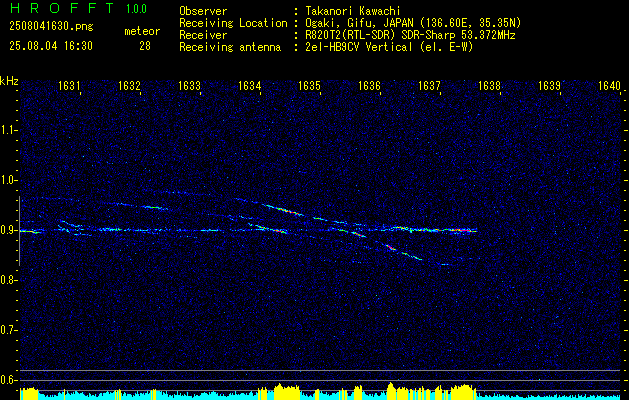Screen dimensions: 629x400
Task: Click the 1.1 kHz axis label
Action: click(8, 130)
